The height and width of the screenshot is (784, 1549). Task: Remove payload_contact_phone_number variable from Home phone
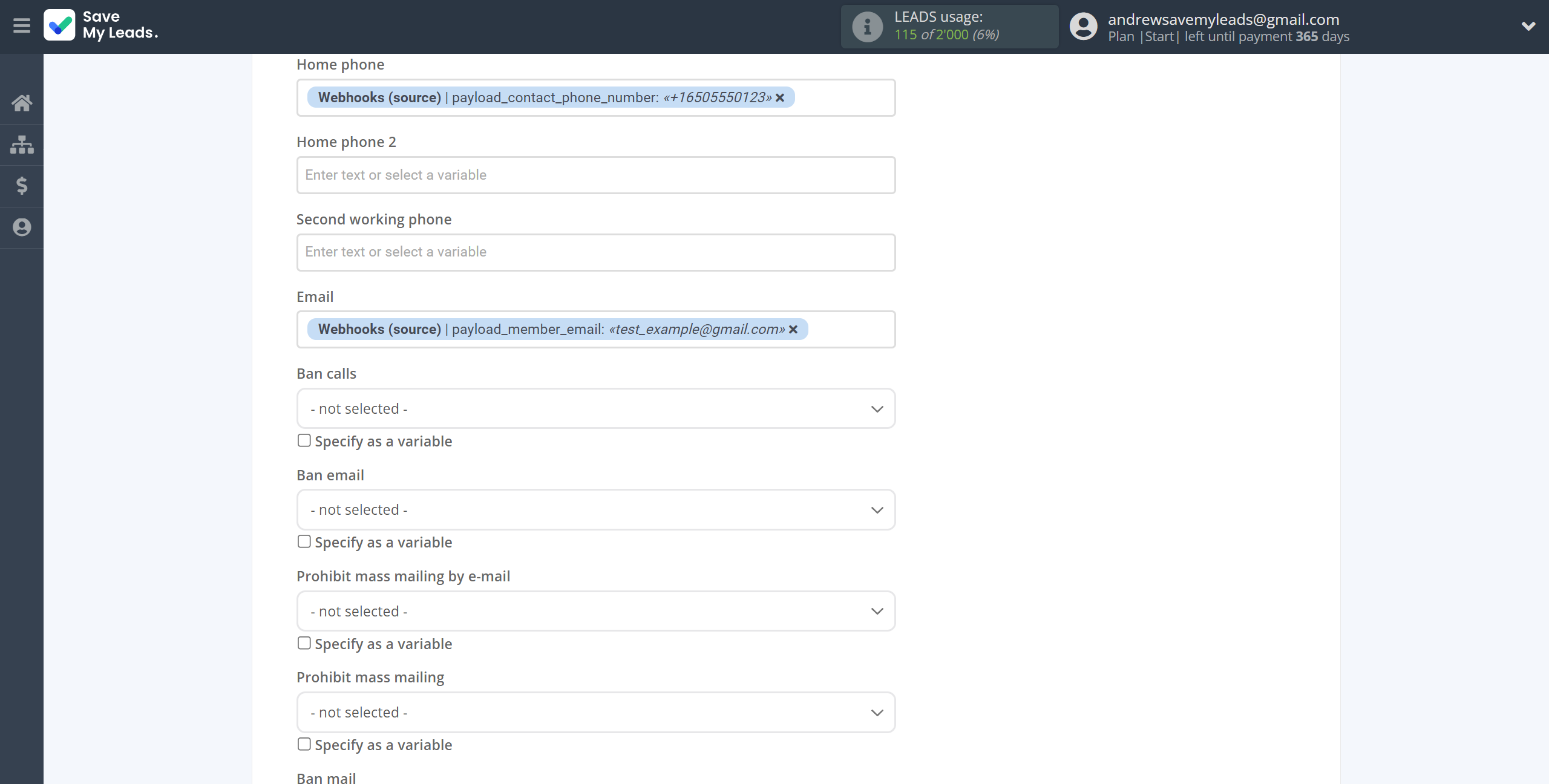pos(780,98)
